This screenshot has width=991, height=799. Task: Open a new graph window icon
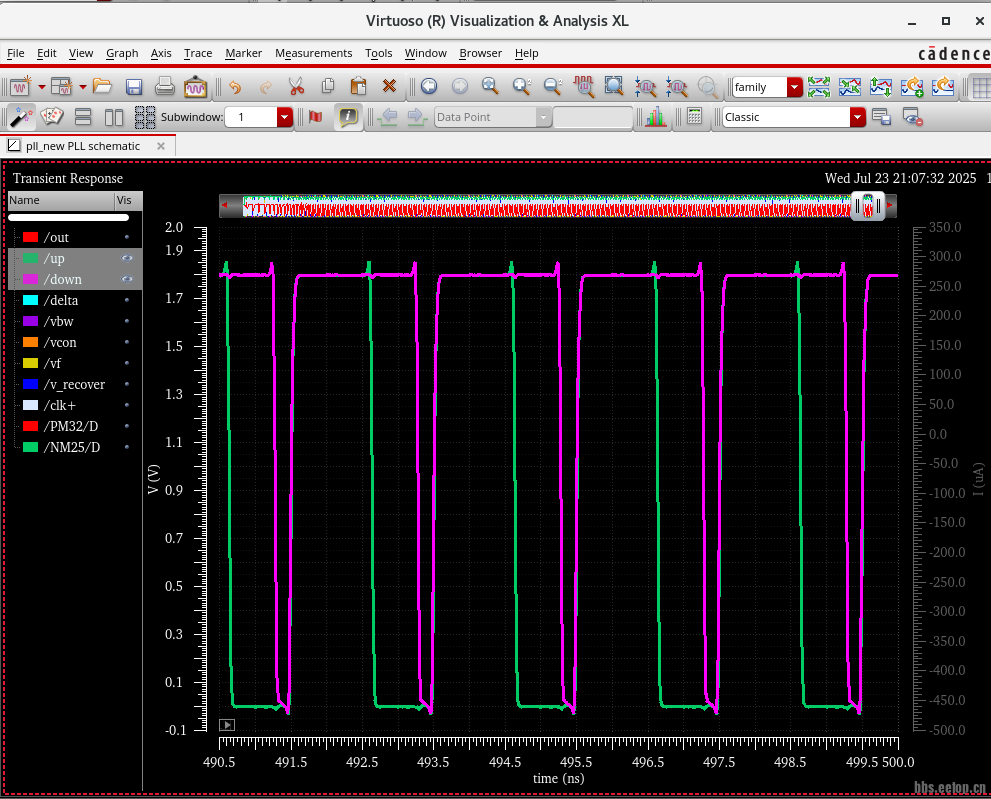click(21, 86)
